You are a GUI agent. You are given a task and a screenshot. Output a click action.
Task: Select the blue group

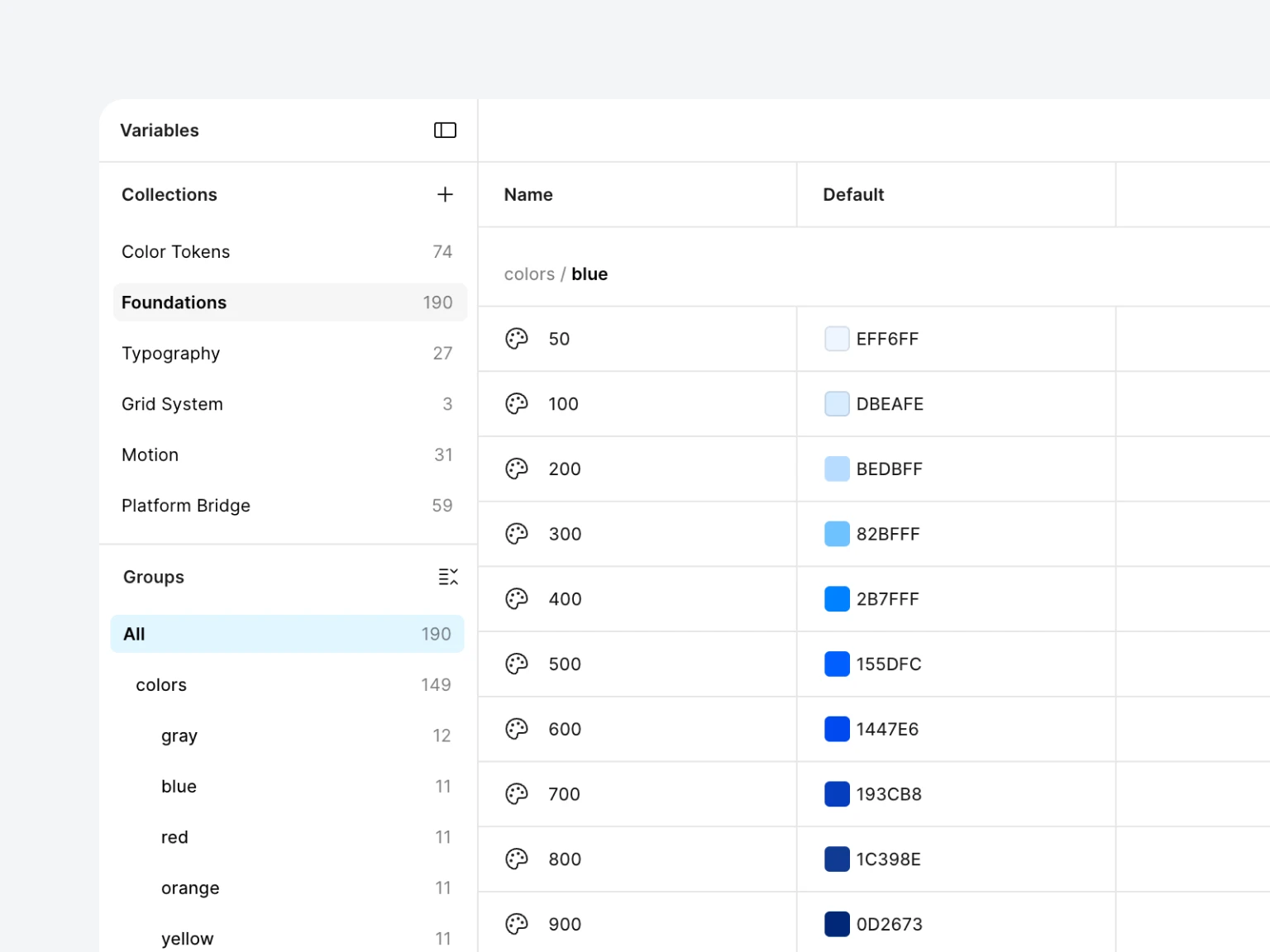tap(287, 787)
